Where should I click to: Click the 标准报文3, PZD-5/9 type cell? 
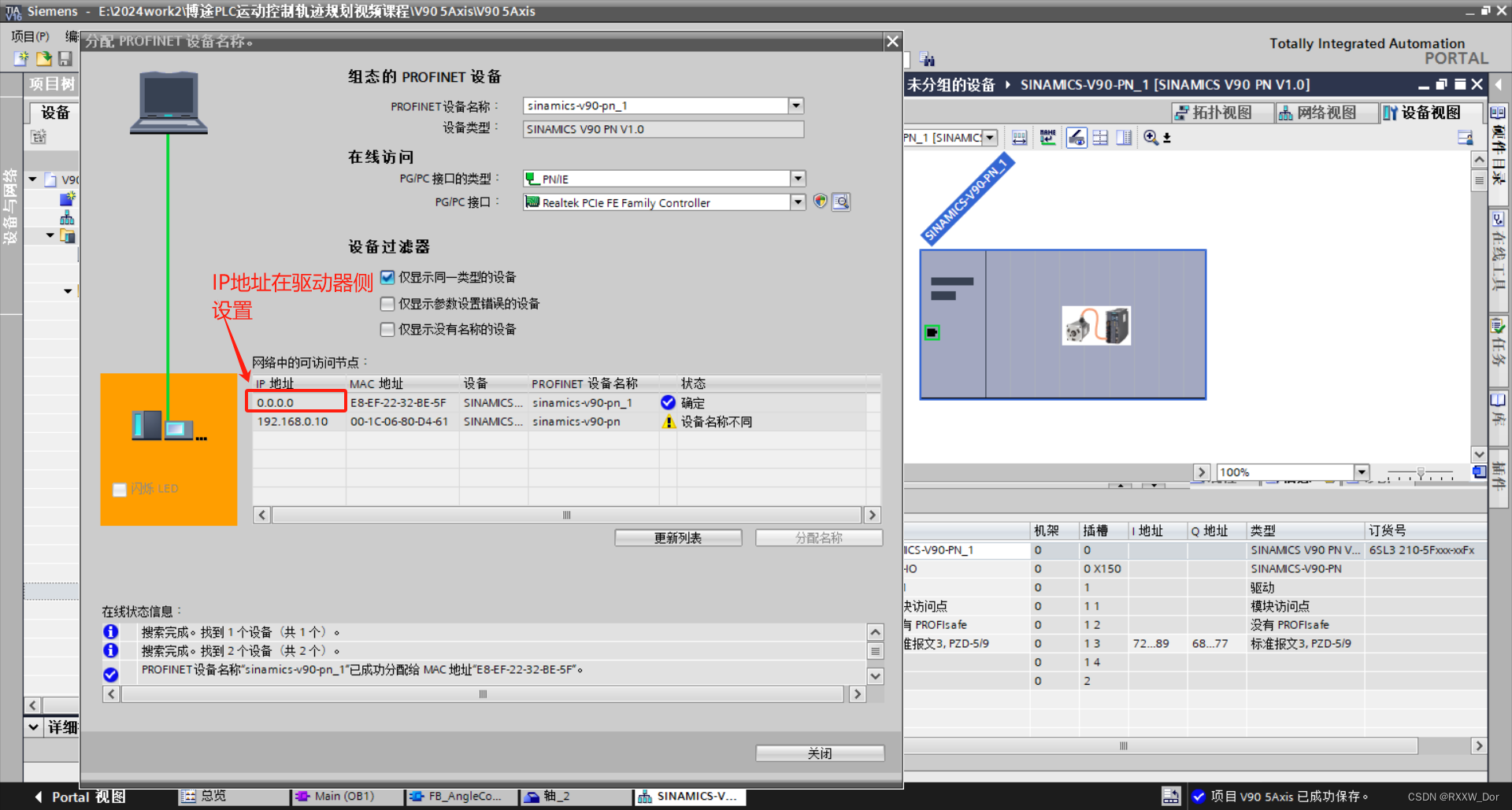[1304, 643]
